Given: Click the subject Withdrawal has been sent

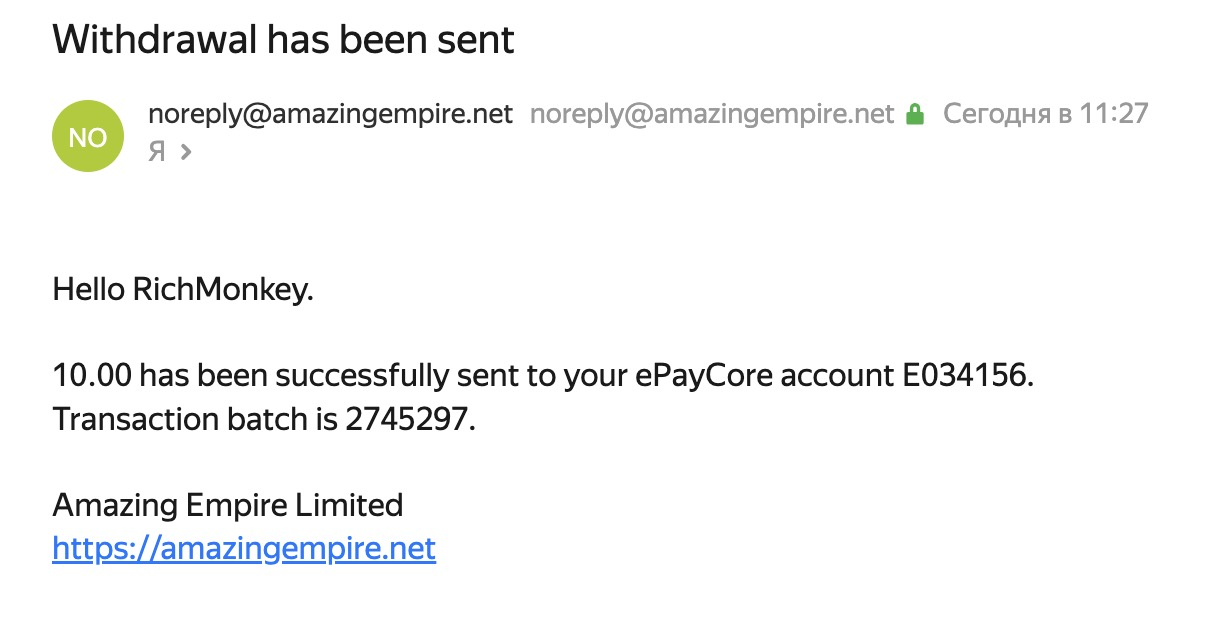Looking at the screenshot, I should coord(283,39).
